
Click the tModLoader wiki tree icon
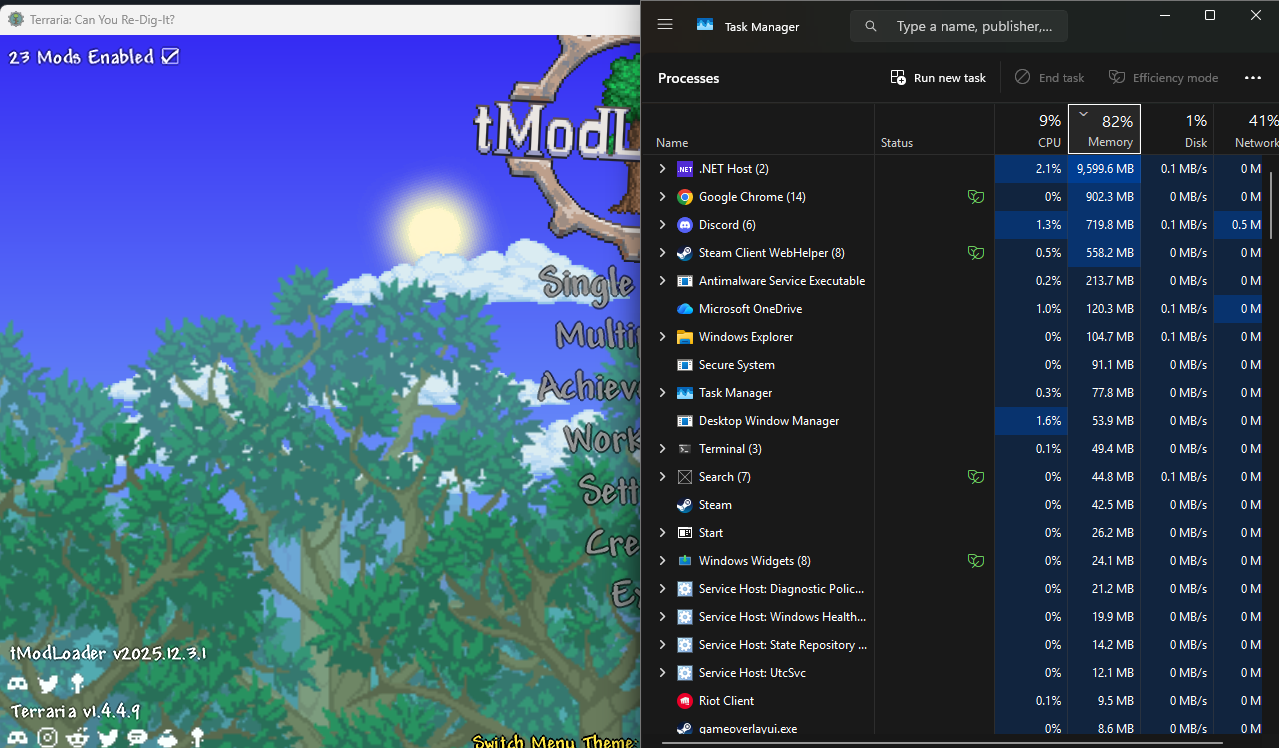click(x=77, y=684)
